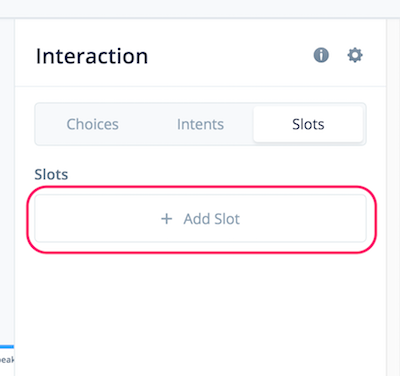Click the Interaction panel title
Image resolution: width=400 pixels, height=376 pixels.
(x=92, y=56)
